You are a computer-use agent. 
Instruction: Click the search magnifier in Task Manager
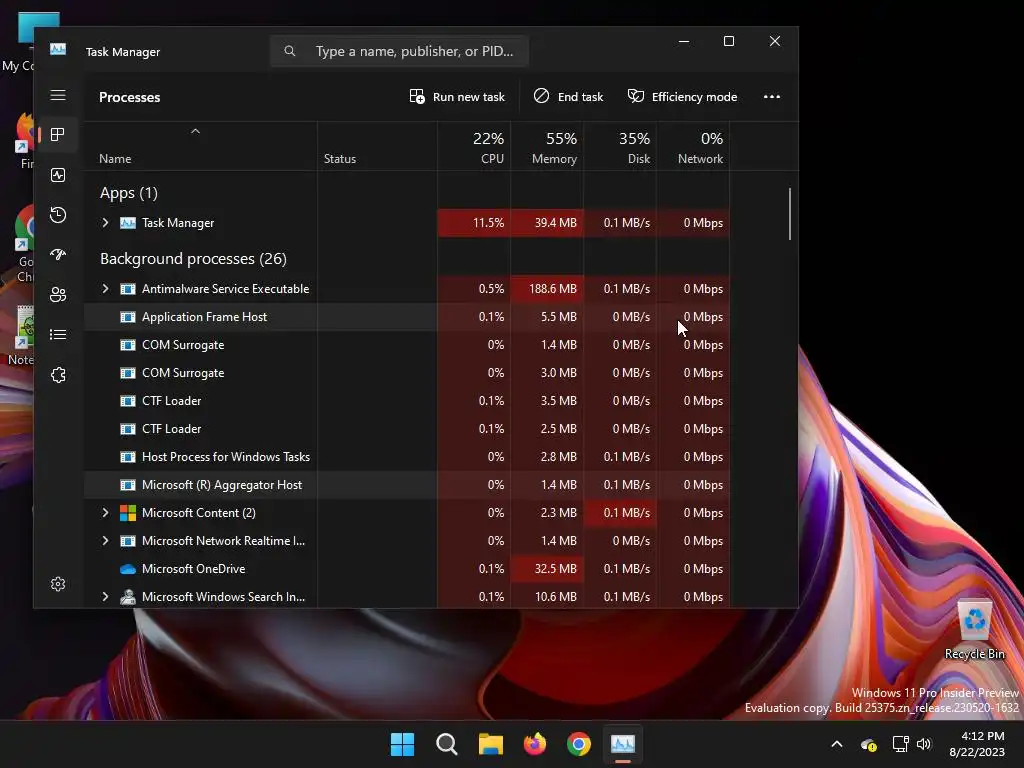(290, 51)
